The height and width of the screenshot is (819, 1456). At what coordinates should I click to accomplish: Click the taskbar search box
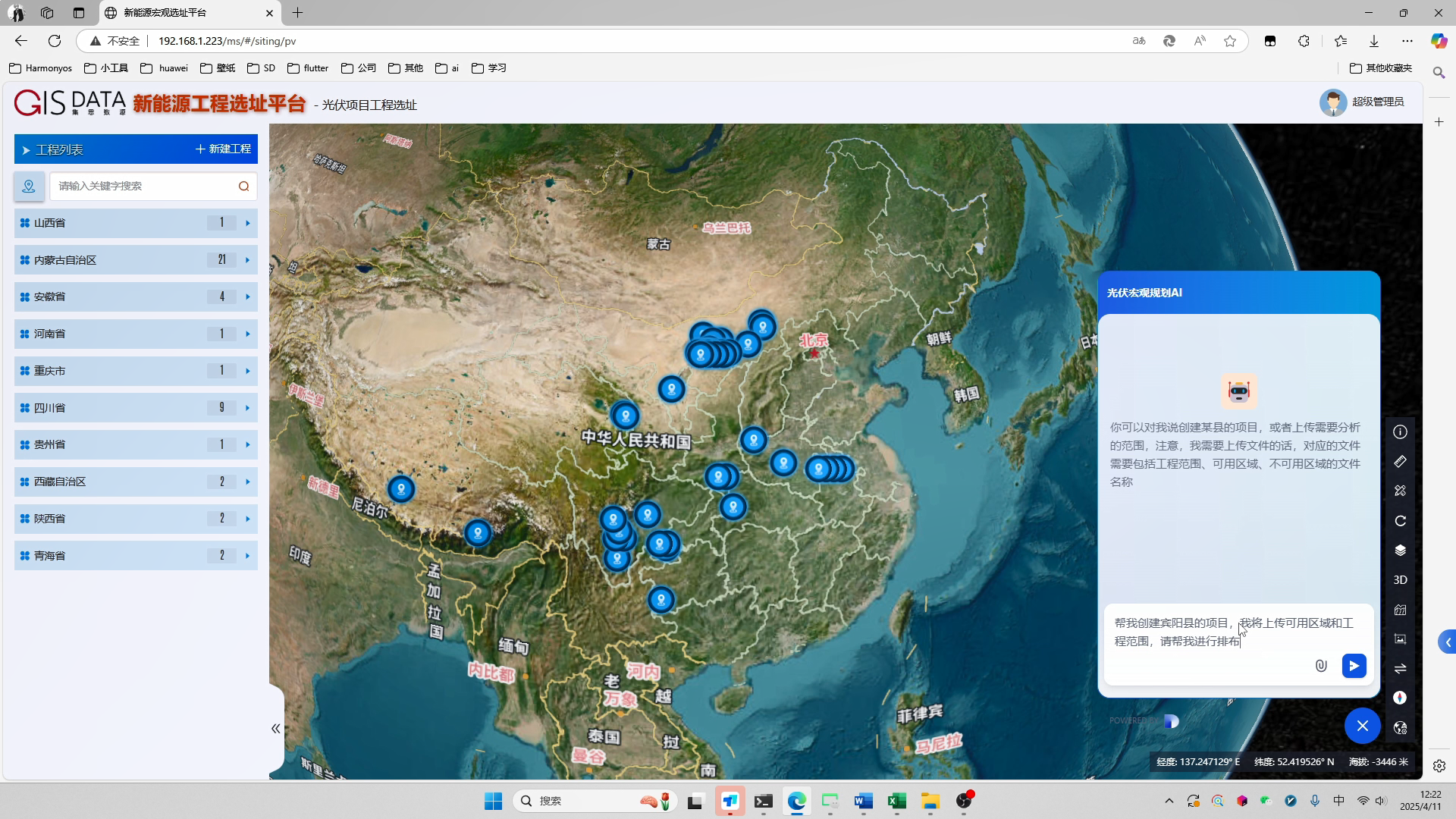595,802
